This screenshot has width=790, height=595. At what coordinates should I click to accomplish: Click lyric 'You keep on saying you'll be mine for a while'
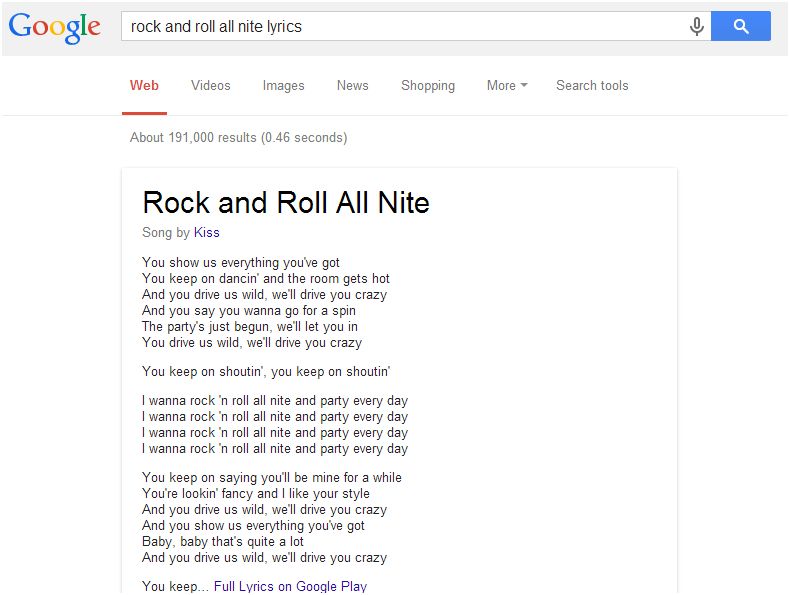click(x=272, y=478)
